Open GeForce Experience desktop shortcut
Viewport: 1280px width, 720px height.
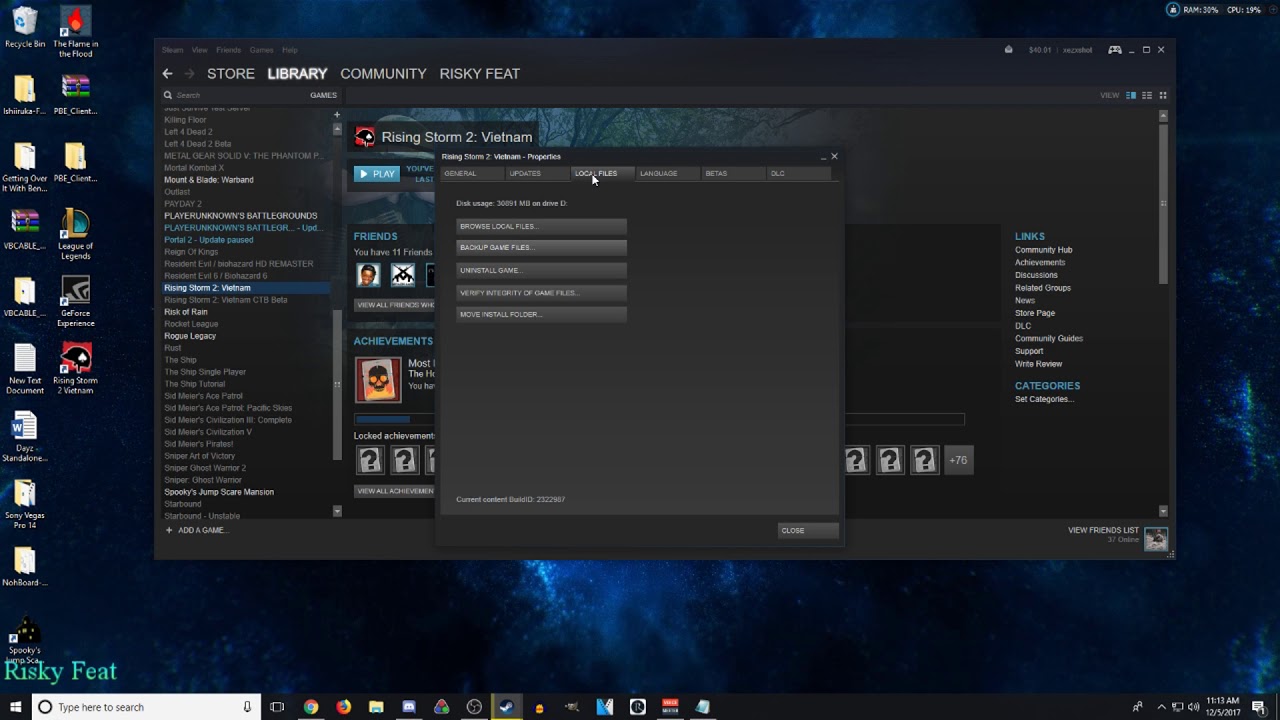tap(75, 301)
